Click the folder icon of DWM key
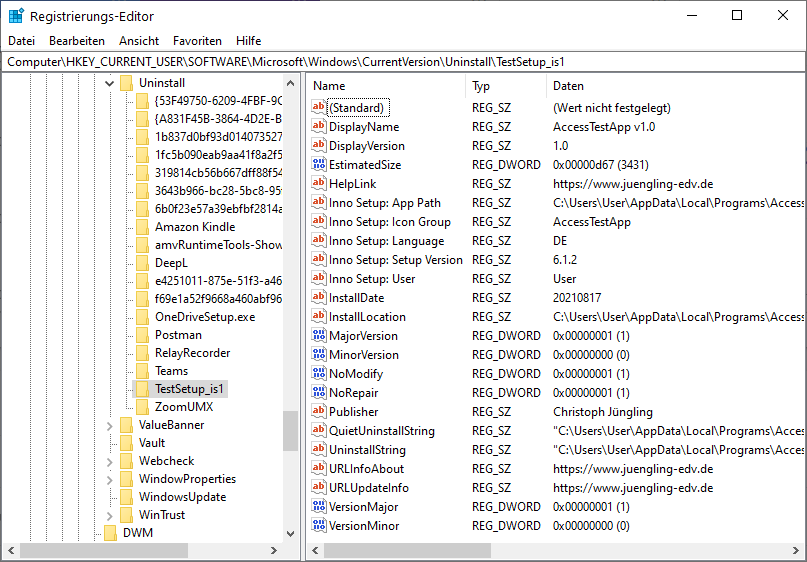The image size is (807, 562). (x=110, y=533)
